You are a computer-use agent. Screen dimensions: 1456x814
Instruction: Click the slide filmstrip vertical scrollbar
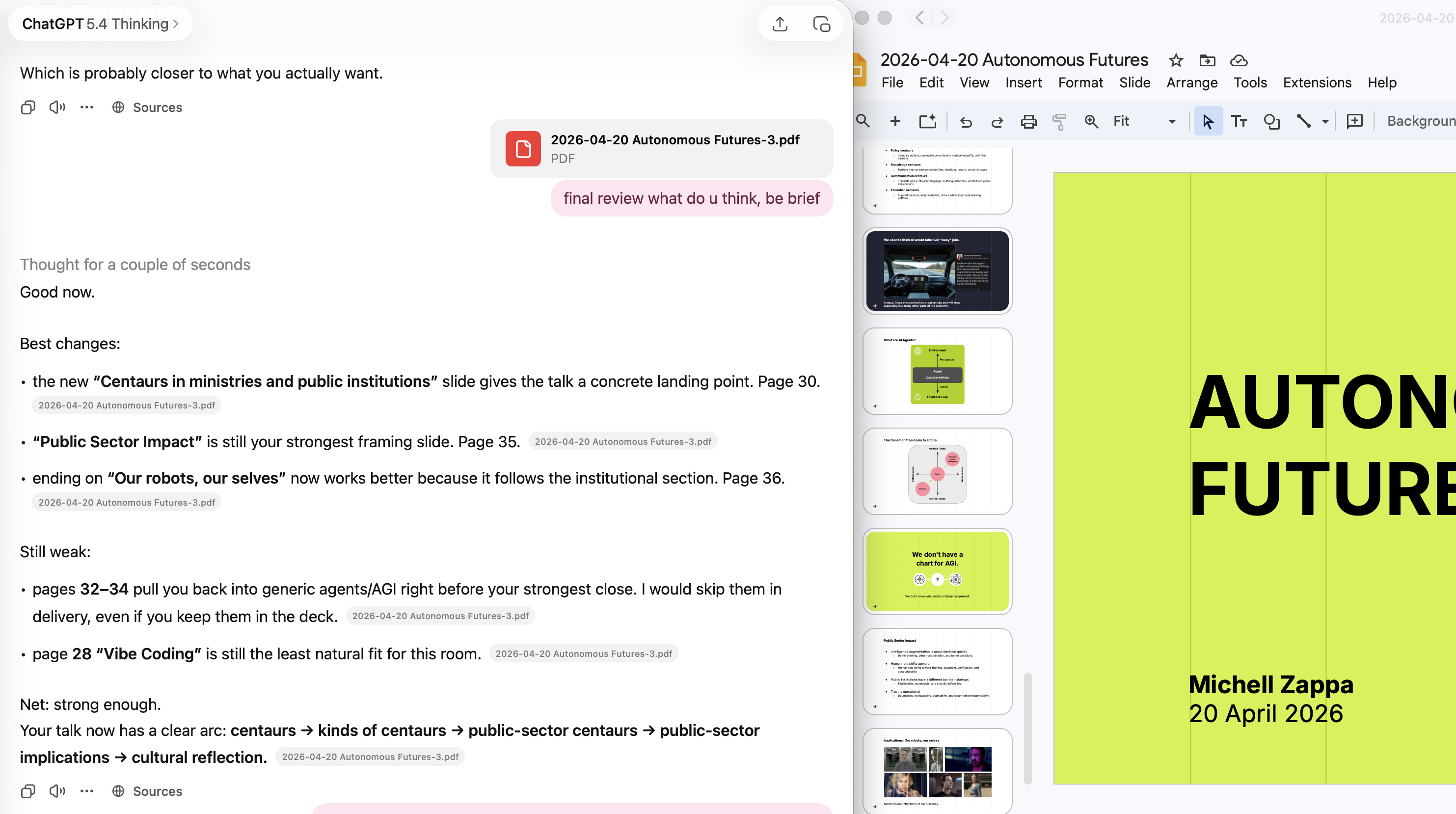[1027, 728]
